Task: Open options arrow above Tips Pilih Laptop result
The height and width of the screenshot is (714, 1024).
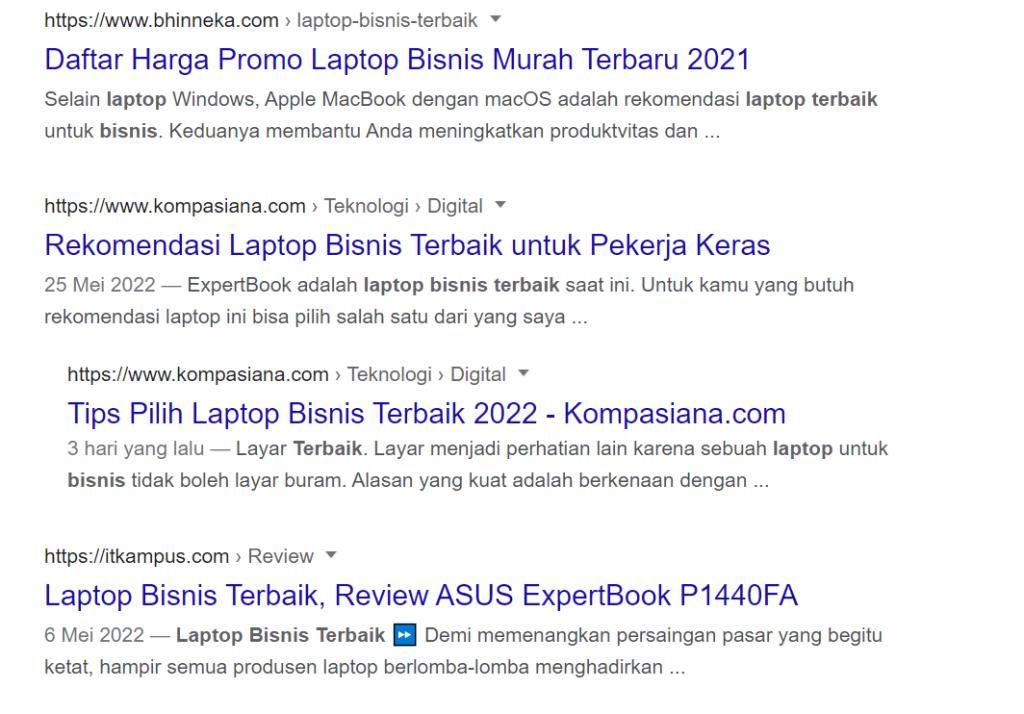Action: (x=524, y=374)
